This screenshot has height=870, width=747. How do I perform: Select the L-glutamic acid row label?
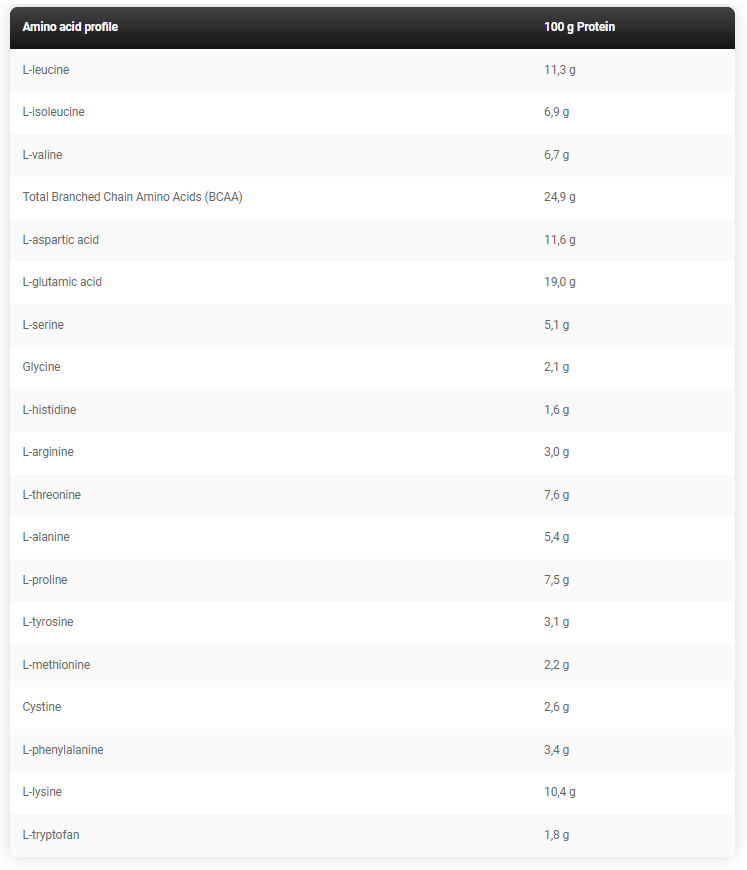tap(62, 282)
